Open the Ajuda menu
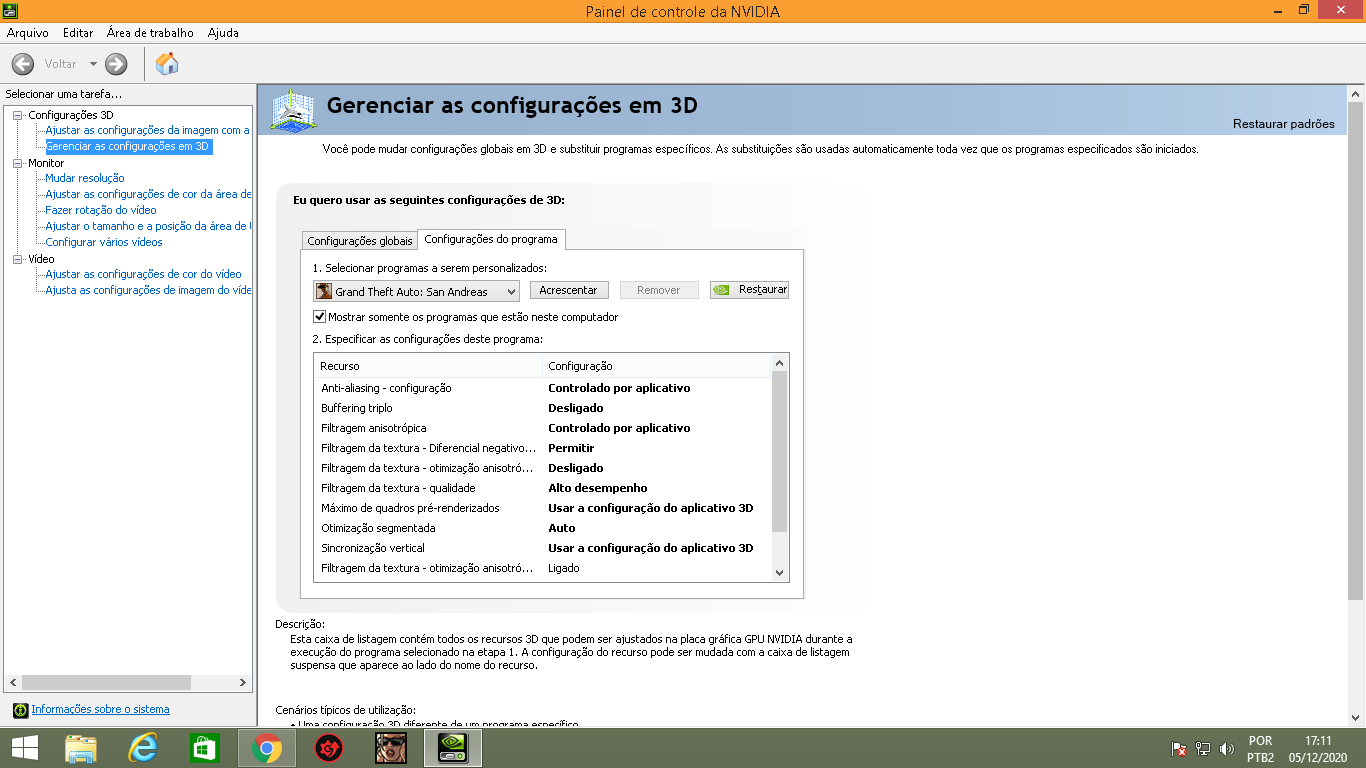The width and height of the screenshot is (1366, 768). tap(223, 33)
